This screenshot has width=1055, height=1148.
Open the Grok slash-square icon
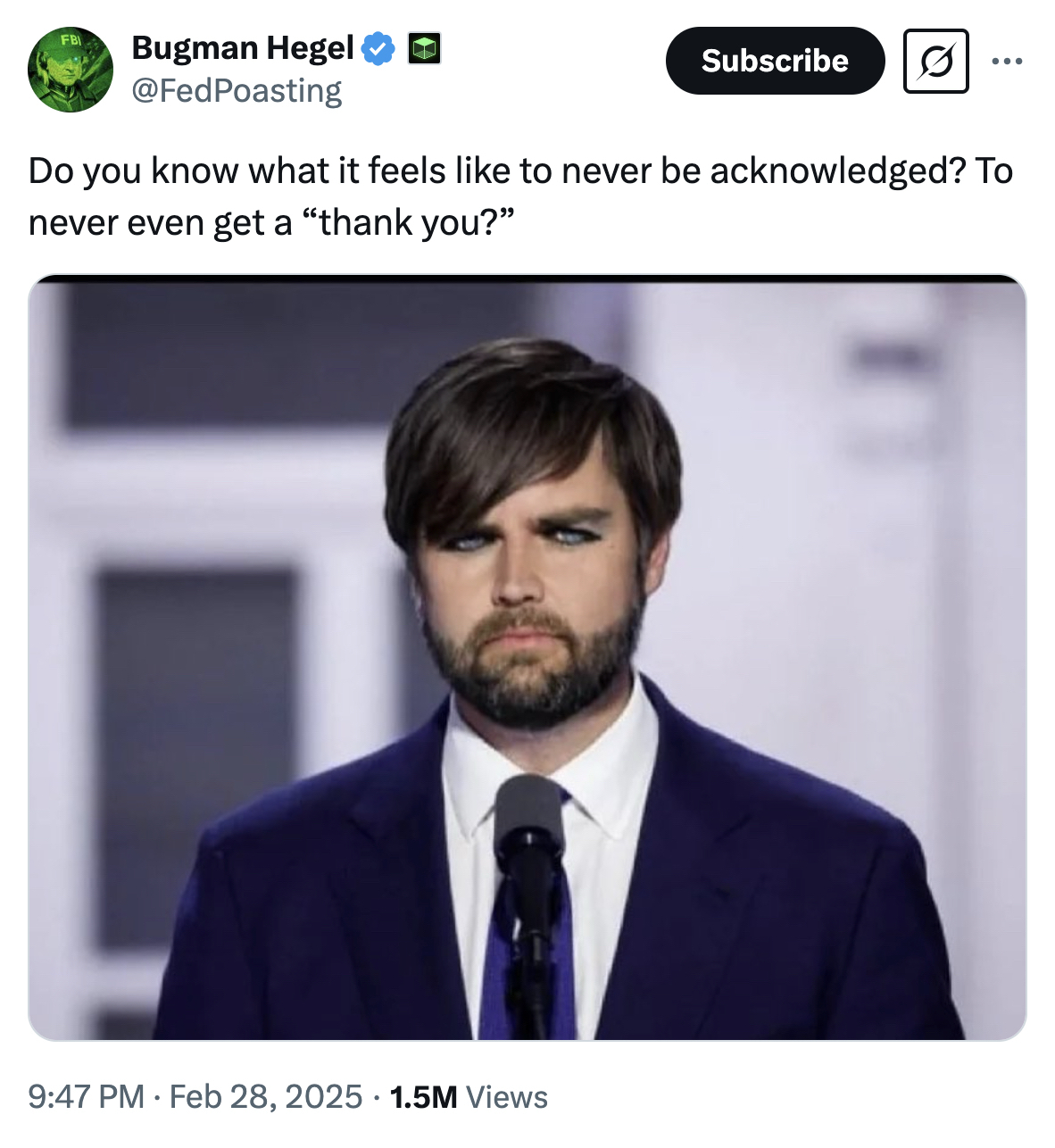(x=935, y=61)
